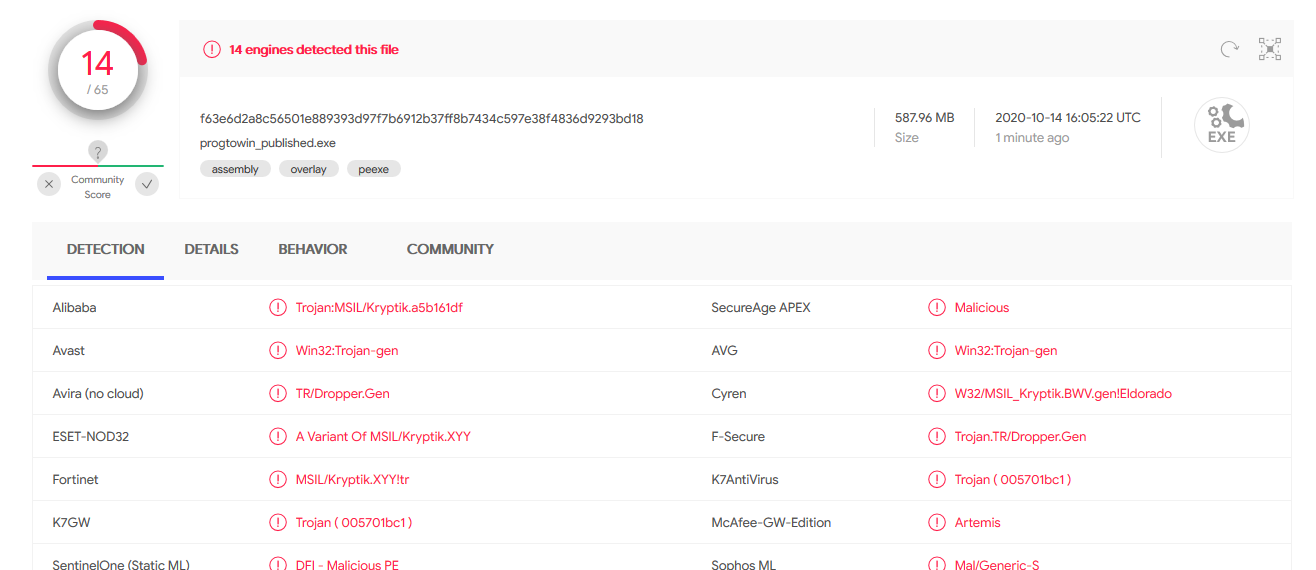Click W32/MSIL_Kryptik.BWV.gen!Eldorado result
The height and width of the screenshot is (570, 1316).
tap(1063, 393)
